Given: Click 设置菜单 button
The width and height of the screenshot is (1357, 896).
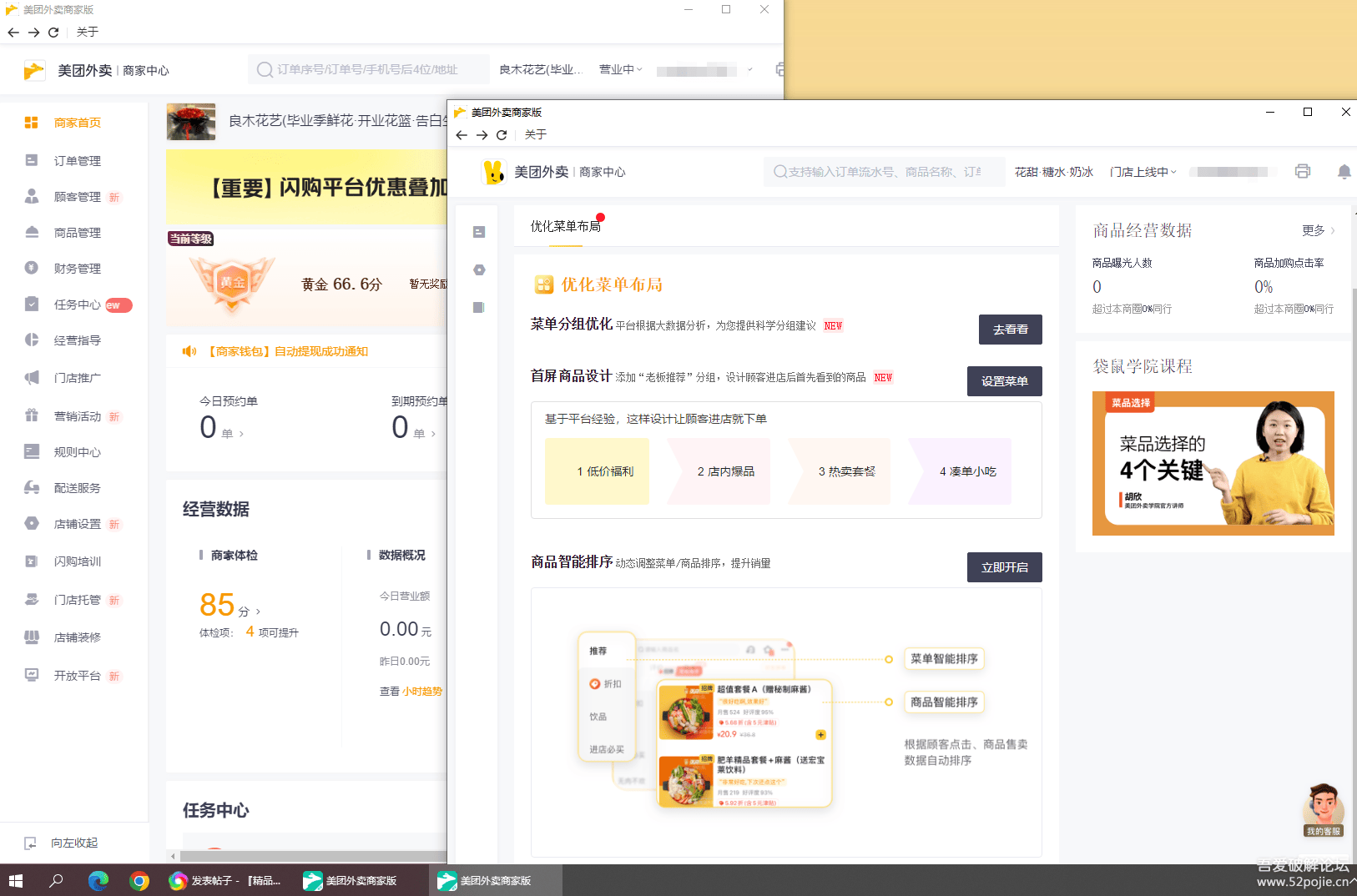Looking at the screenshot, I should 1005,381.
